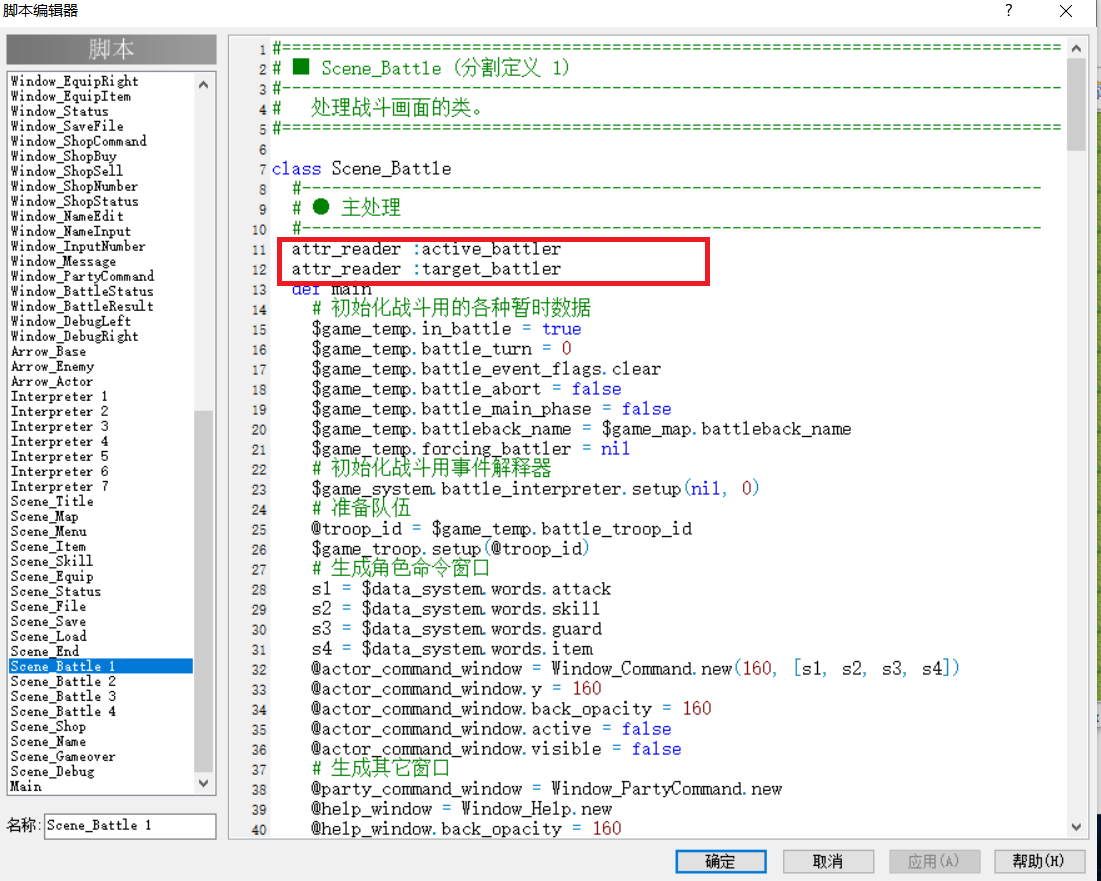Click the code editor scroll down arrow
Viewport: 1101px width, 881px height.
[x=1076, y=827]
